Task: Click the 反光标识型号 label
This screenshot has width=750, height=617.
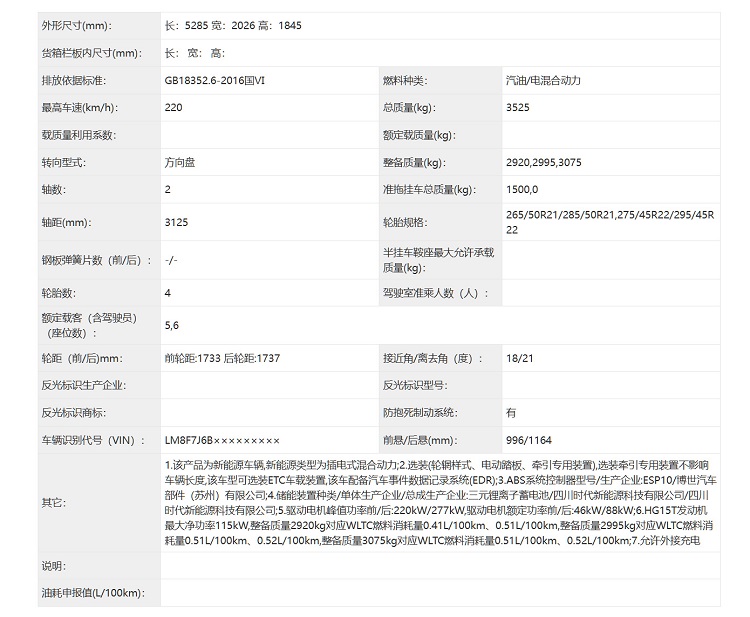Action: pyautogui.click(x=415, y=386)
